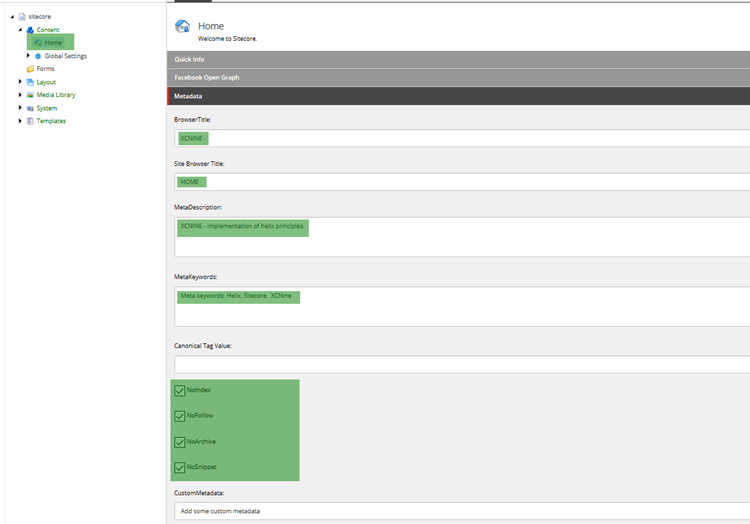Toggle the NoFollow checkbox
This screenshot has height=524, width=750.
tap(179, 416)
